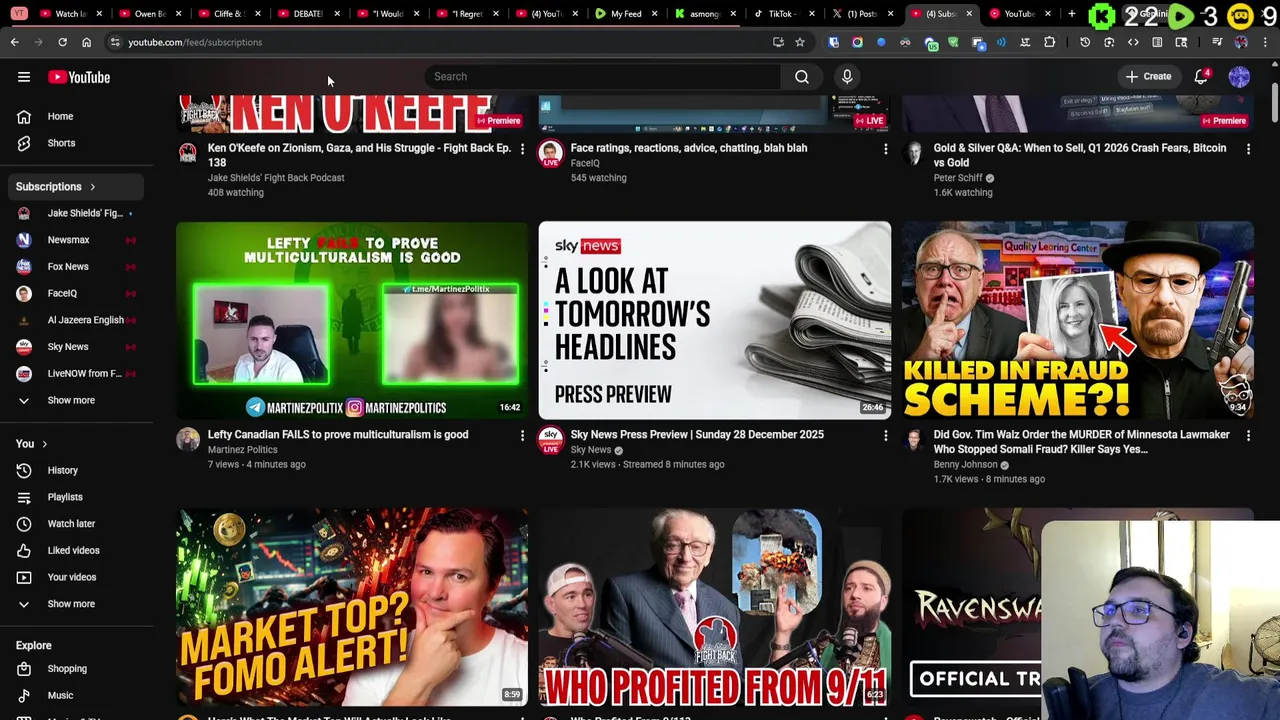Image resolution: width=1280 pixels, height=720 pixels.
Task: Open options for Ken O'Keefe video
Action: tap(522, 149)
